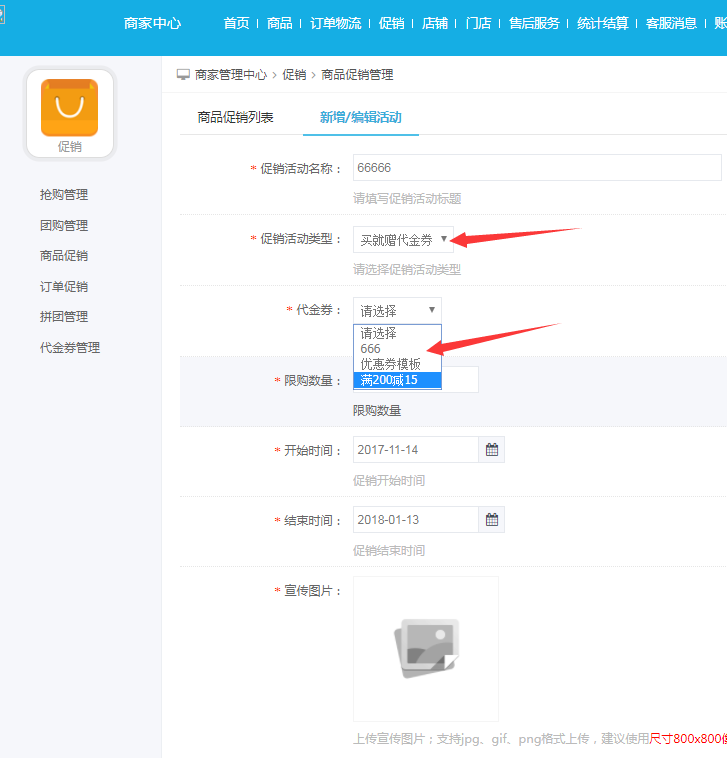Open 拼团管理 from the left menu
Image resolution: width=727 pixels, height=758 pixels.
[x=64, y=317]
